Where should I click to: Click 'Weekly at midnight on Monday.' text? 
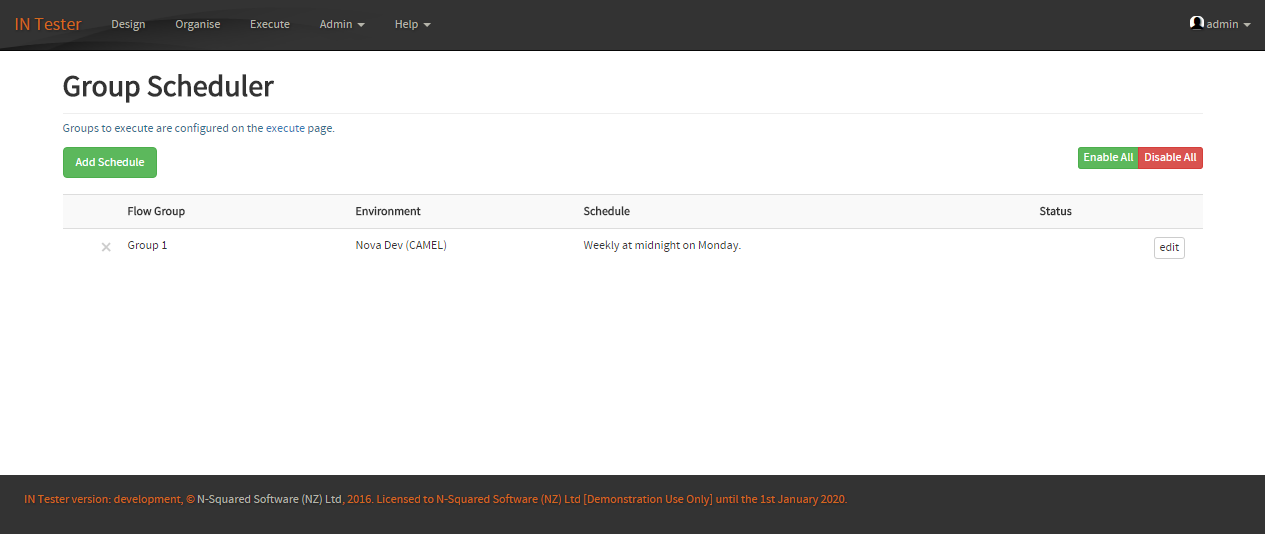662,245
